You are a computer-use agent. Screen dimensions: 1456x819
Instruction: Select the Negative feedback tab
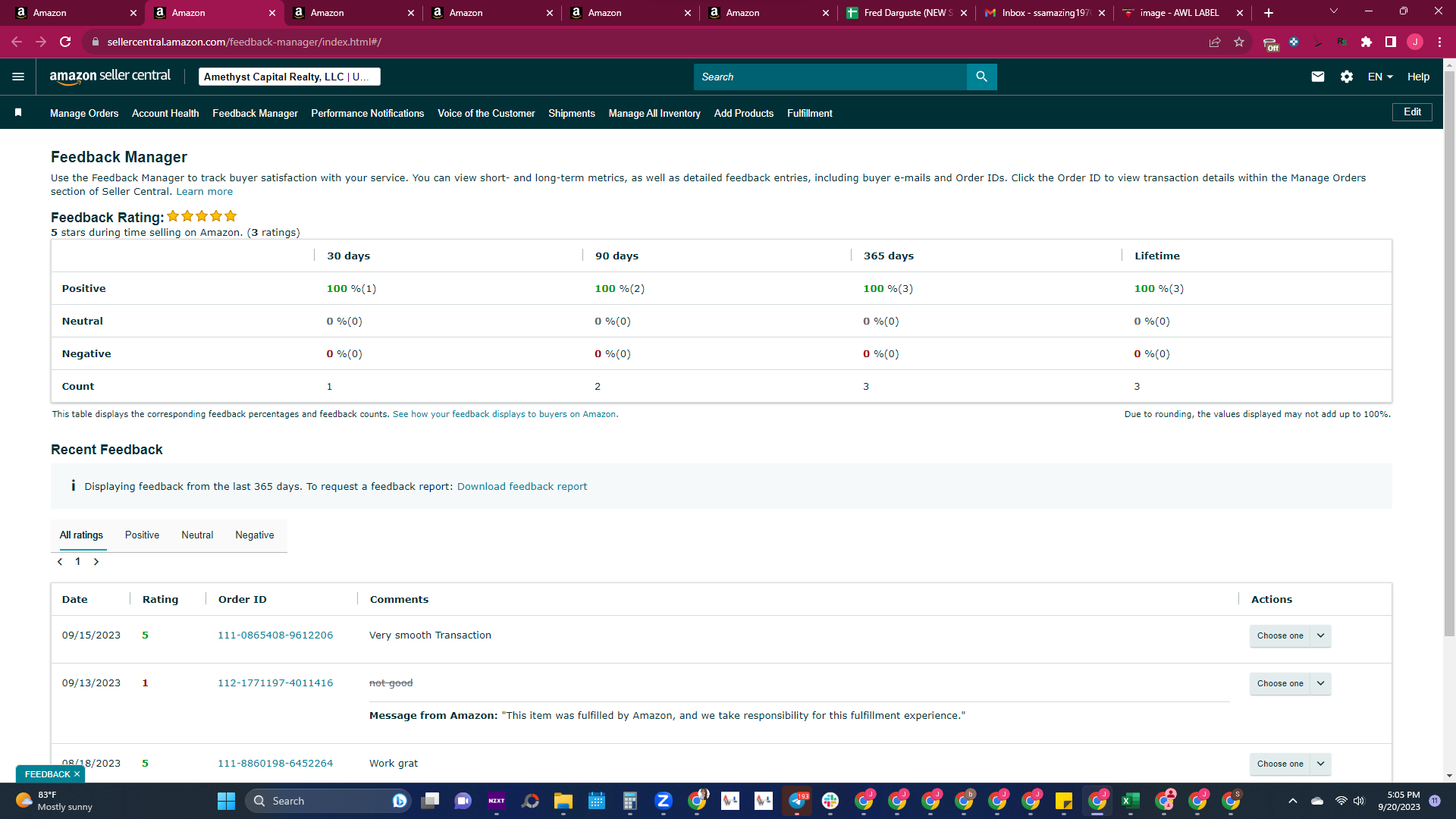point(255,535)
